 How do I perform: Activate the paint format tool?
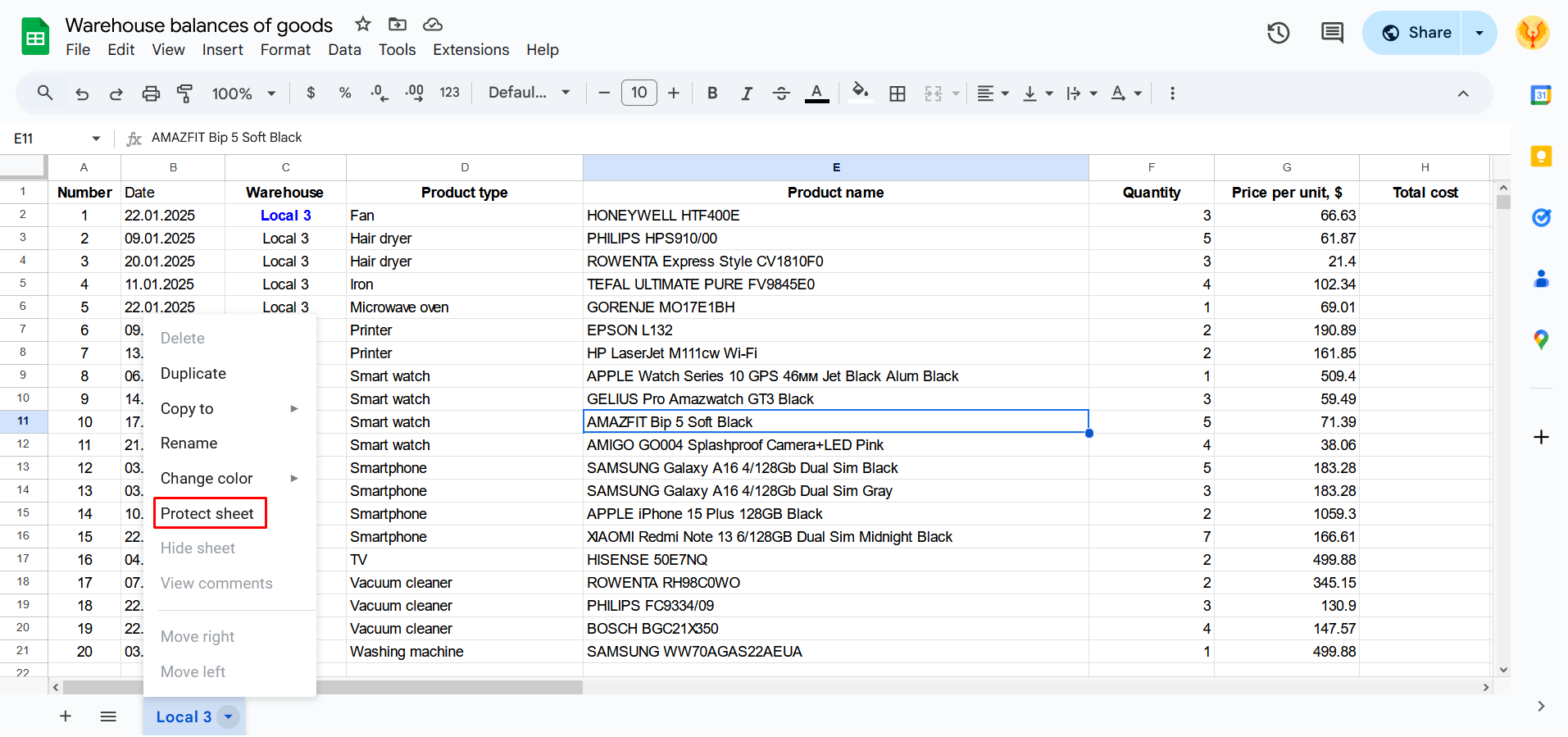point(185,93)
